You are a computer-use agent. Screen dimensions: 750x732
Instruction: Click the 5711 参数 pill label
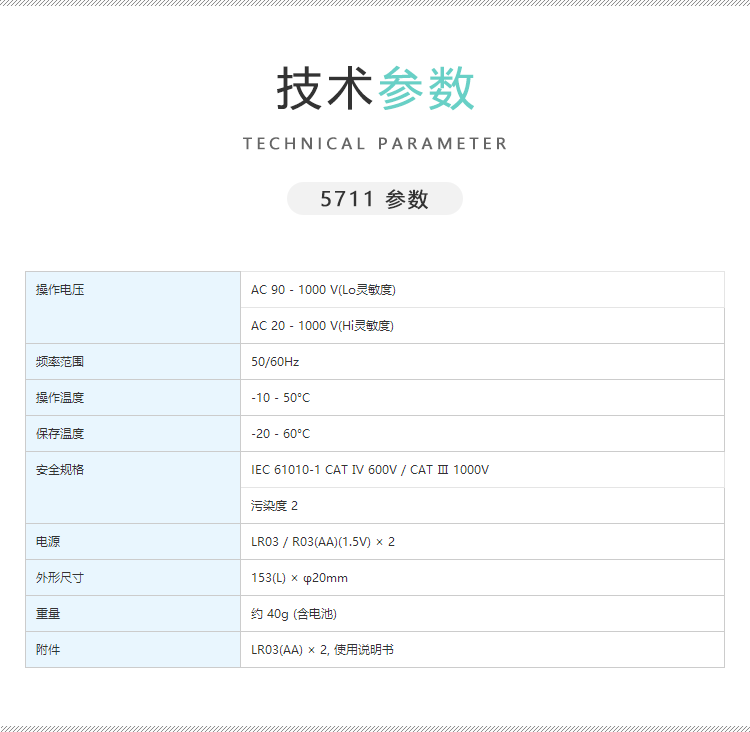pos(375,199)
